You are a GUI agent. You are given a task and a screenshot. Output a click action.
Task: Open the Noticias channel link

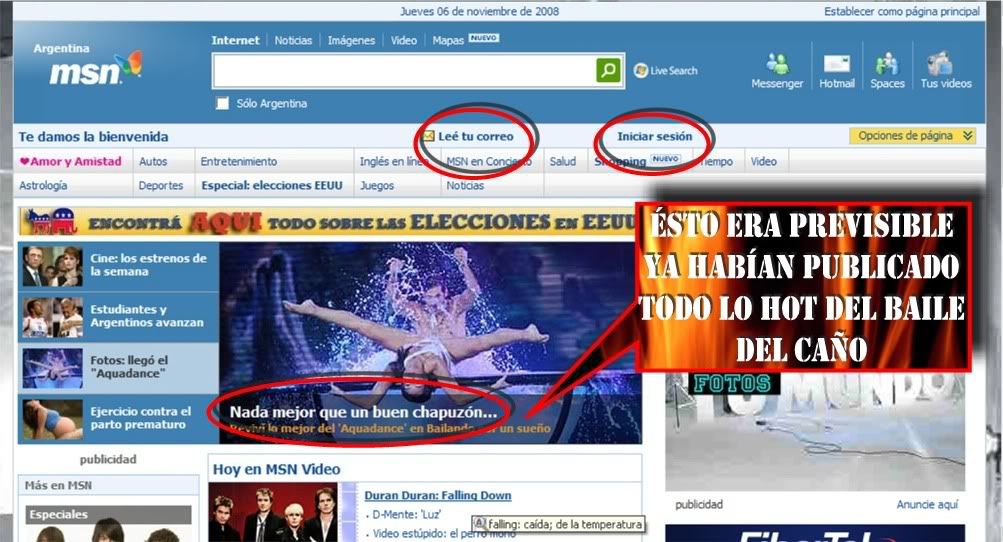click(x=465, y=186)
